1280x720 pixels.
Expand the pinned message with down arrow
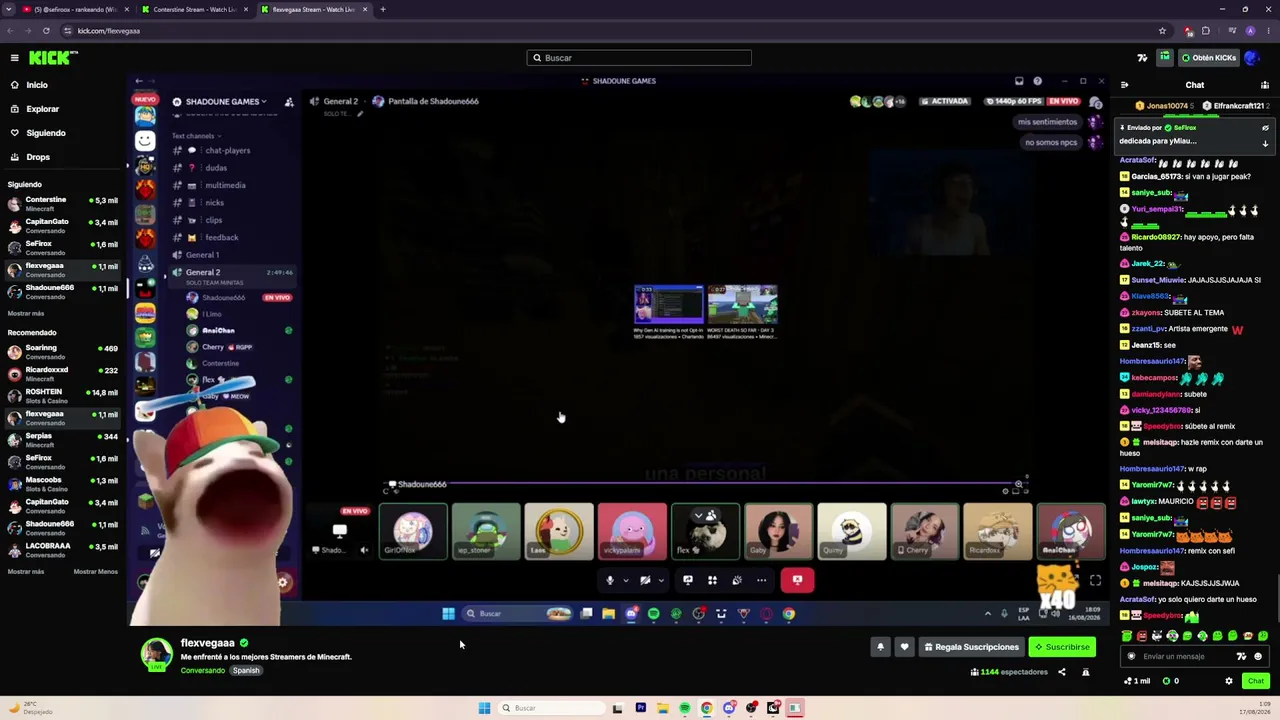pos(1265,143)
